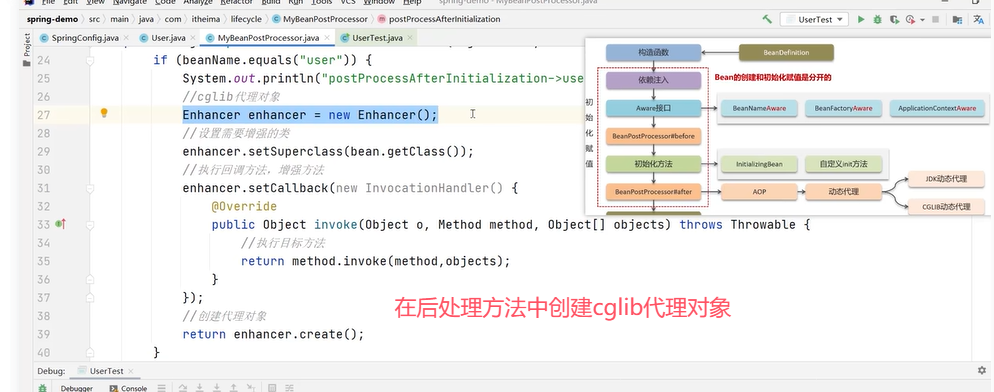Click the Step Out debug icon
This screenshot has width=994, height=392.
(x=233, y=388)
